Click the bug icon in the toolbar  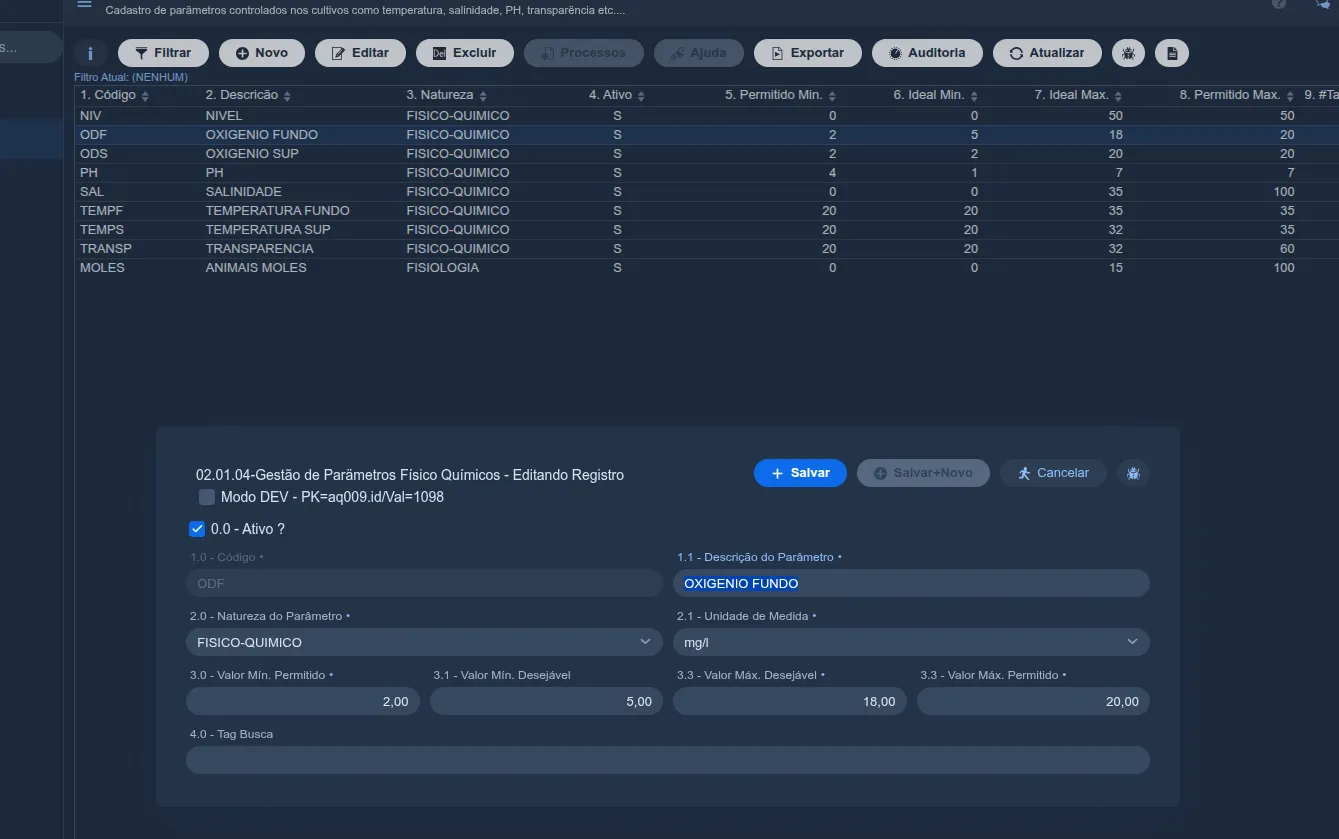(x=1128, y=53)
